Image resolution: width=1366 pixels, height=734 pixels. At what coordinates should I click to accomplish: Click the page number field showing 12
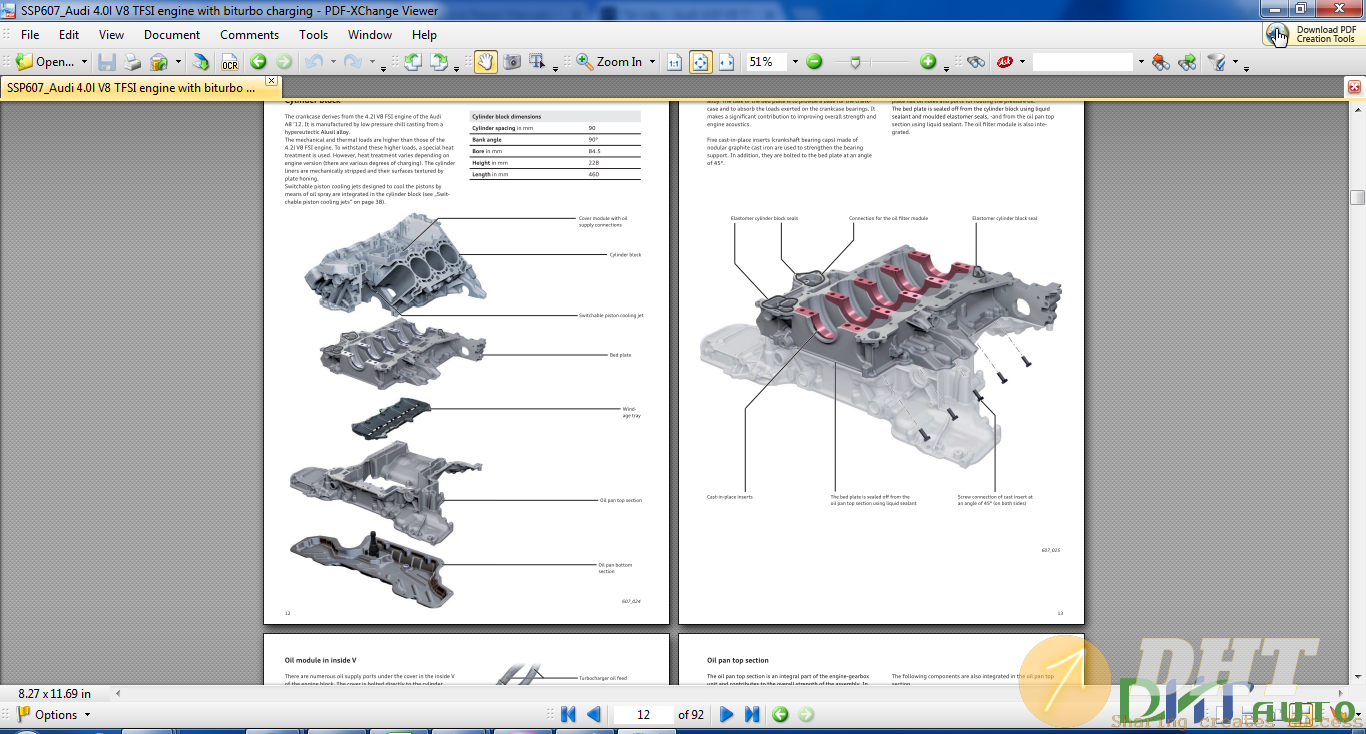click(643, 714)
